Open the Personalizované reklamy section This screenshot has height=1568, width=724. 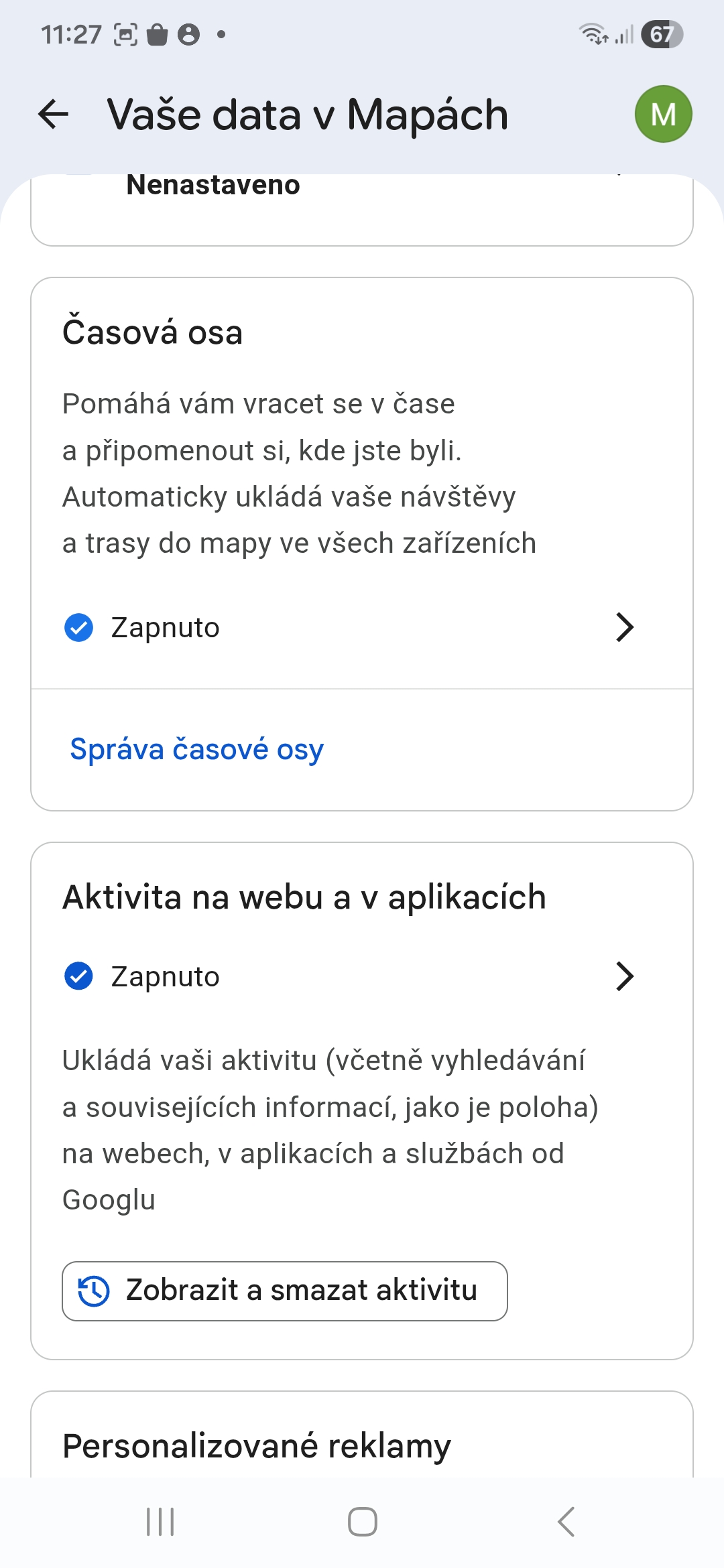257,1445
